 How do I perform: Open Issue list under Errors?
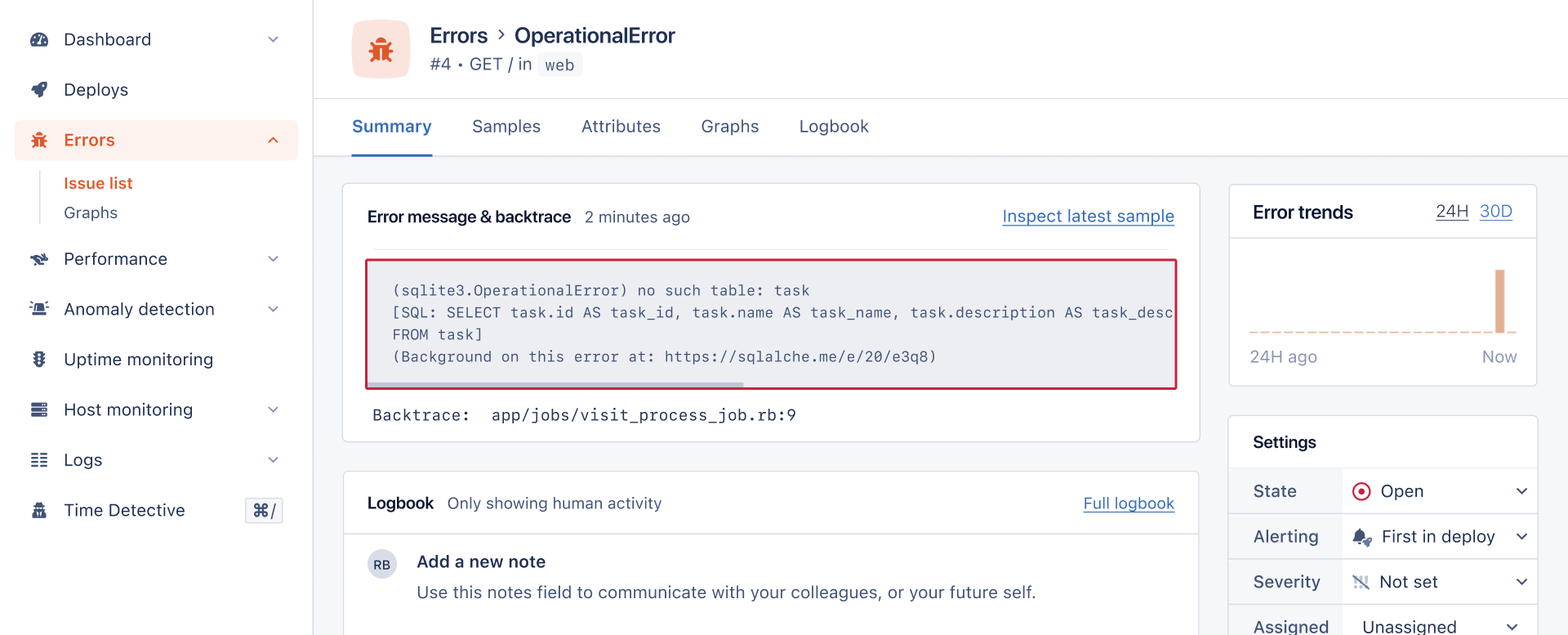pyautogui.click(x=98, y=184)
